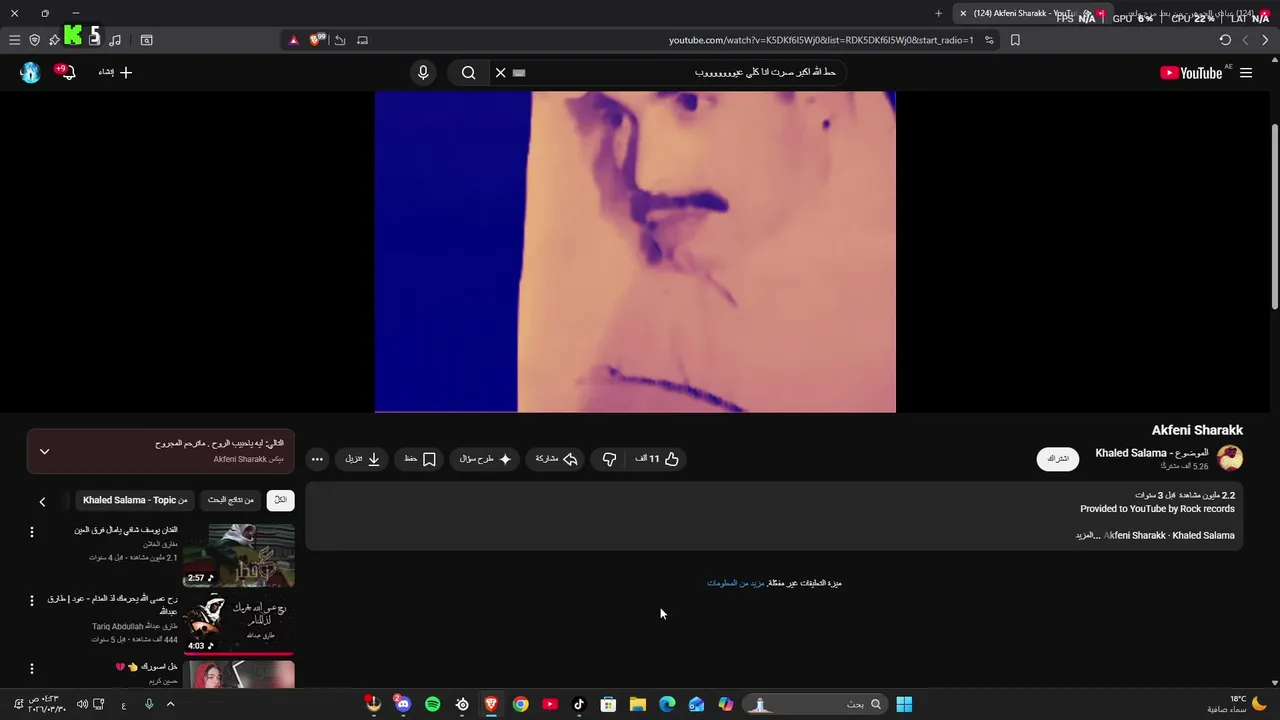
Task: Click the taskbar search box بحث
Action: click(x=815, y=704)
